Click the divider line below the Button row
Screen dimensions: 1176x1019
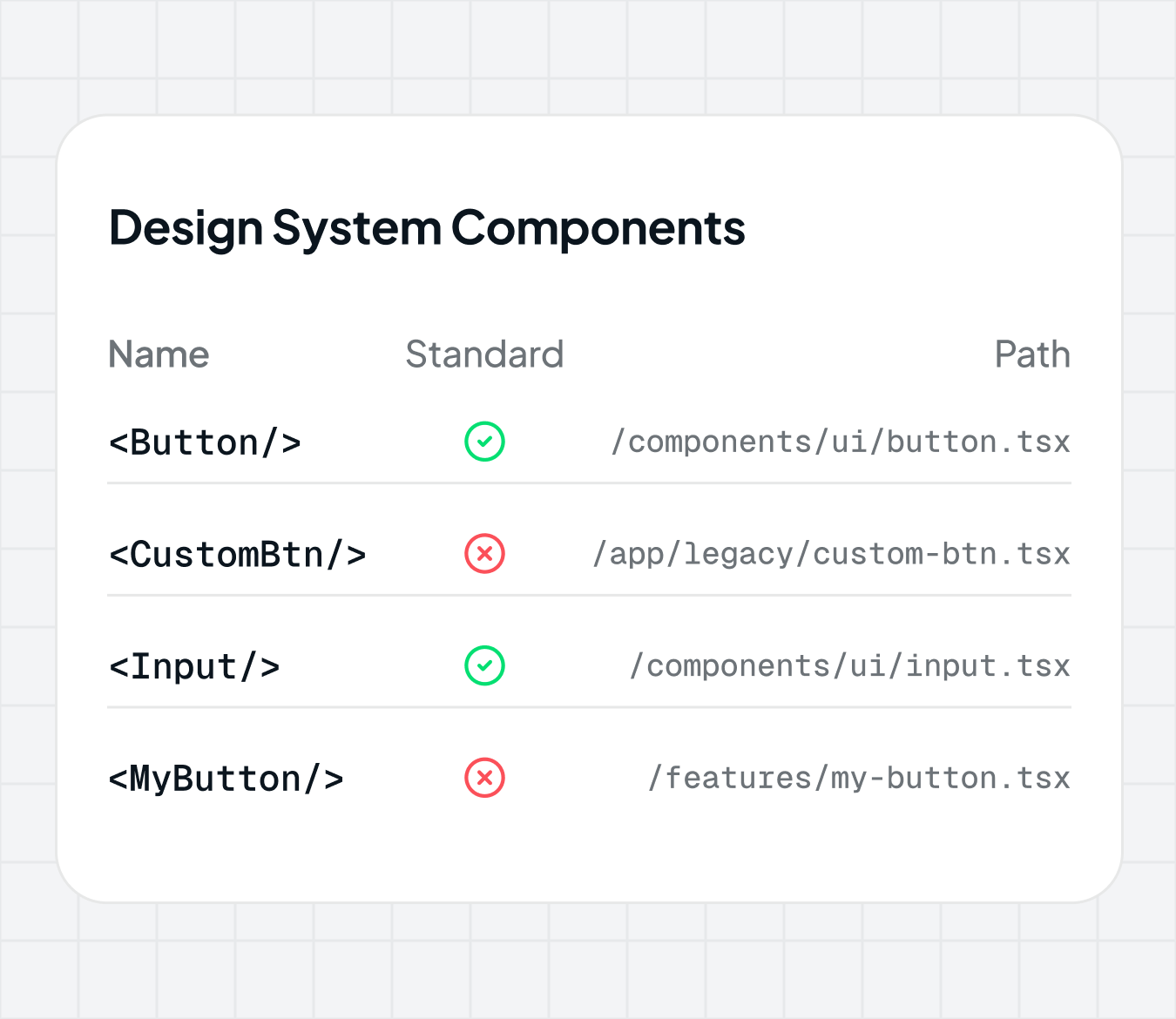pos(589,483)
